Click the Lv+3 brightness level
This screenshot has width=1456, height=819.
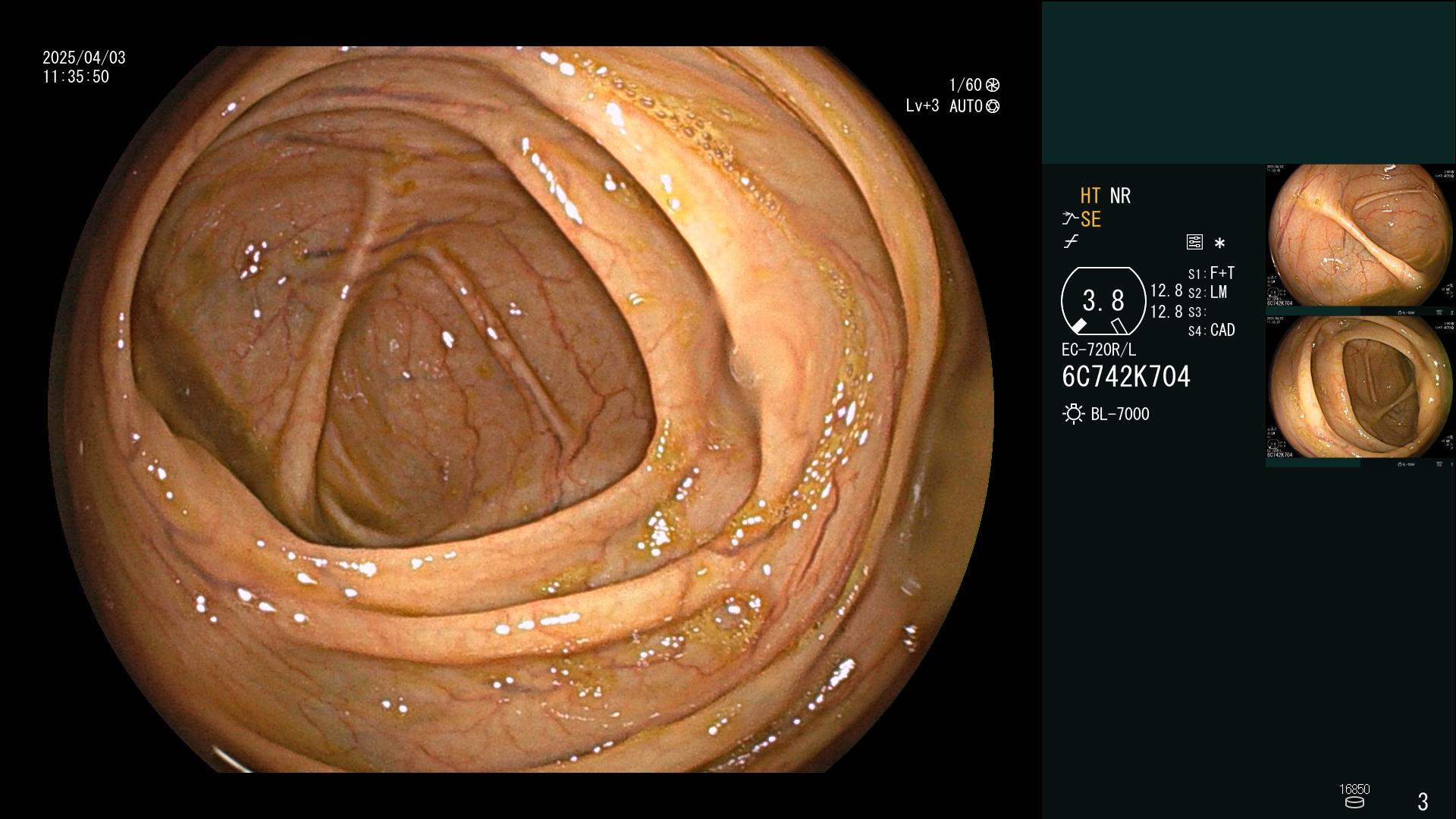tap(922, 106)
